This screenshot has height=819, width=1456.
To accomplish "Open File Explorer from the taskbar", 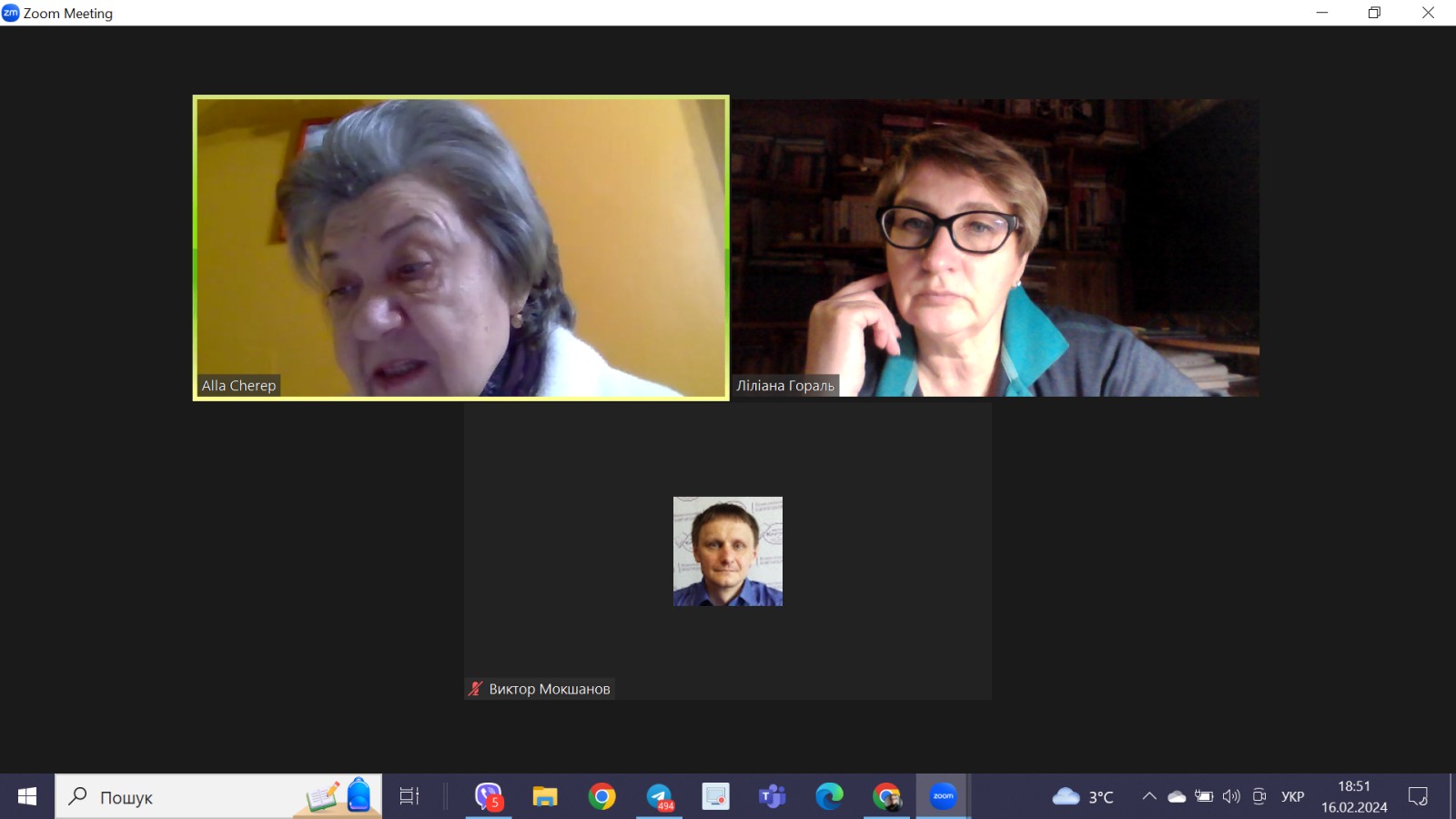I will tap(545, 796).
